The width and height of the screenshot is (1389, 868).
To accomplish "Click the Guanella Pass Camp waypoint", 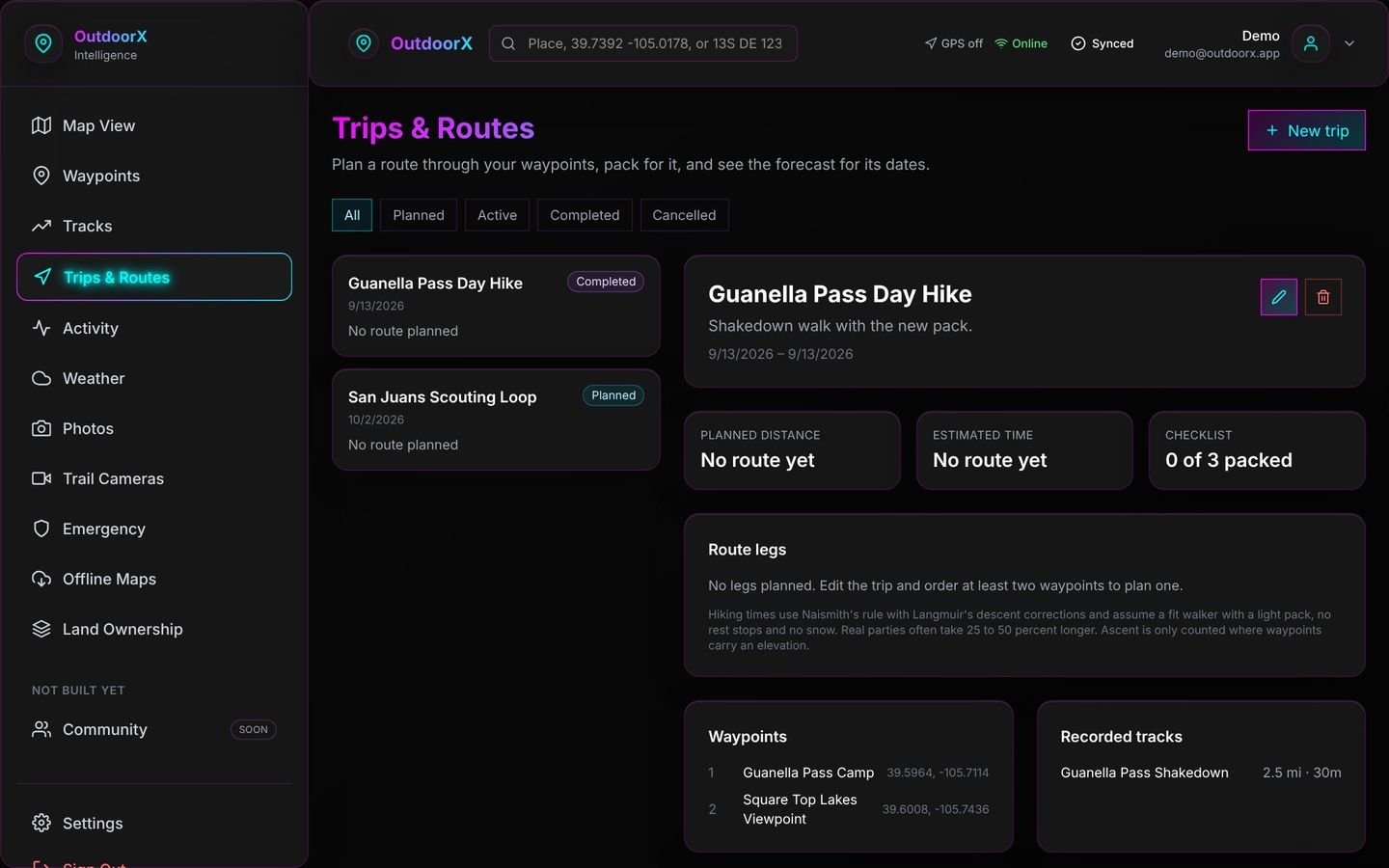I will point(849,773).
